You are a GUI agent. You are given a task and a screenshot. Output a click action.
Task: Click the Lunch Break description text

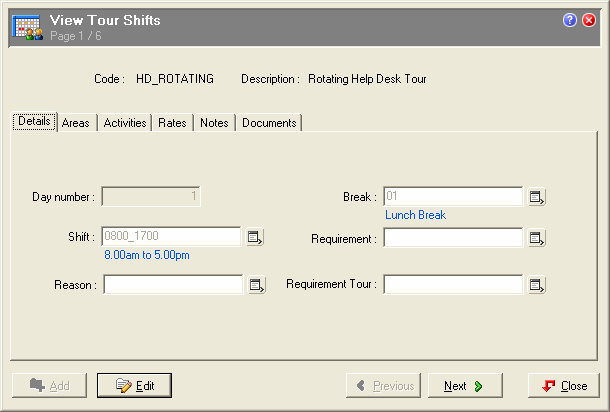415,215
